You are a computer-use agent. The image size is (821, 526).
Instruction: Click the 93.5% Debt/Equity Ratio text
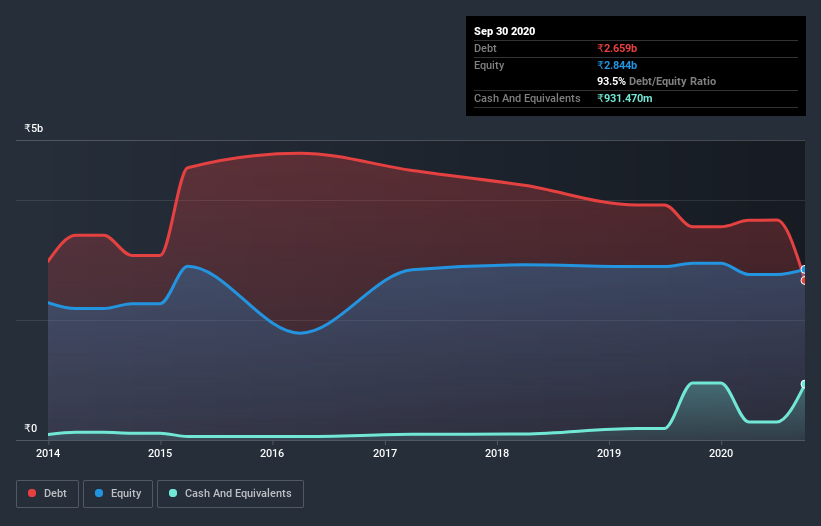657,81
